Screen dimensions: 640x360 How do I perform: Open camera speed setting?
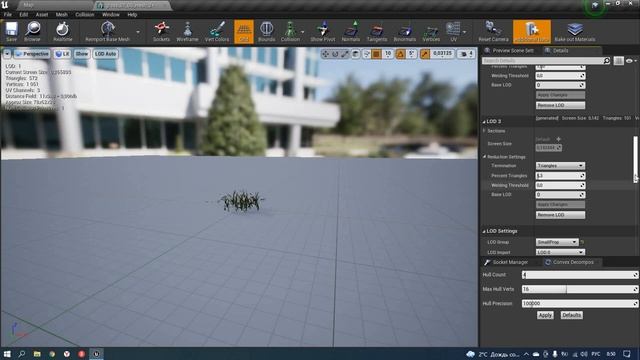[466, 54]
